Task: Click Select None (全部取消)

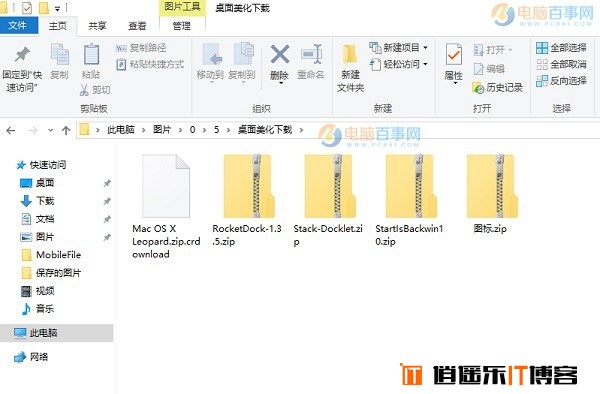Action: (x=561, y=64)
